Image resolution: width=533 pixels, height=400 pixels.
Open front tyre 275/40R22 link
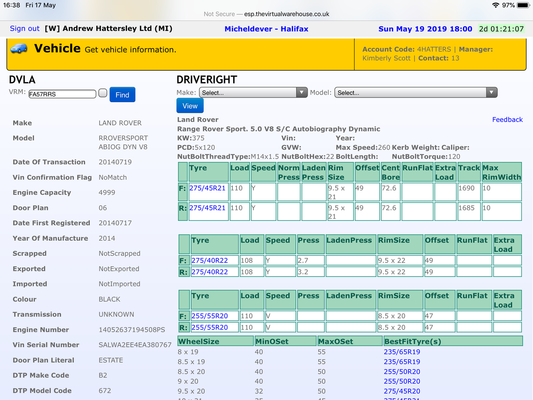209,260
